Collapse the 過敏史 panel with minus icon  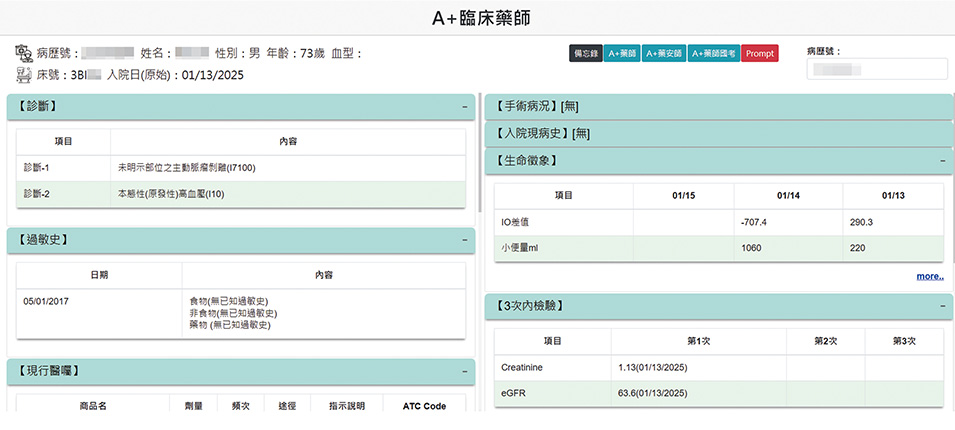pos(464,240)
